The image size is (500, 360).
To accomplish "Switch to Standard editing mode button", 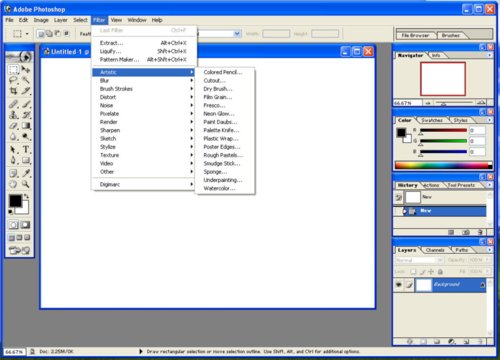I will (x=13, y=225).
